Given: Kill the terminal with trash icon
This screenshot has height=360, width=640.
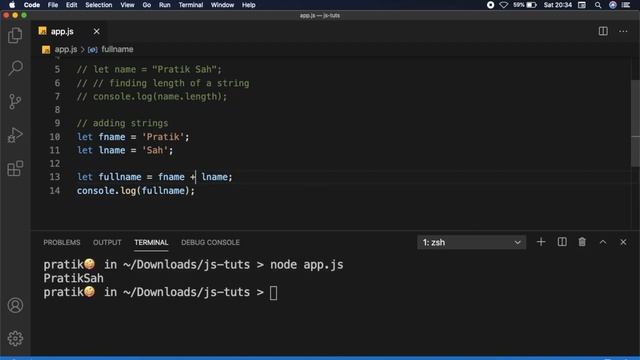Looking at the screenshot, I should [x=582, y=242].
